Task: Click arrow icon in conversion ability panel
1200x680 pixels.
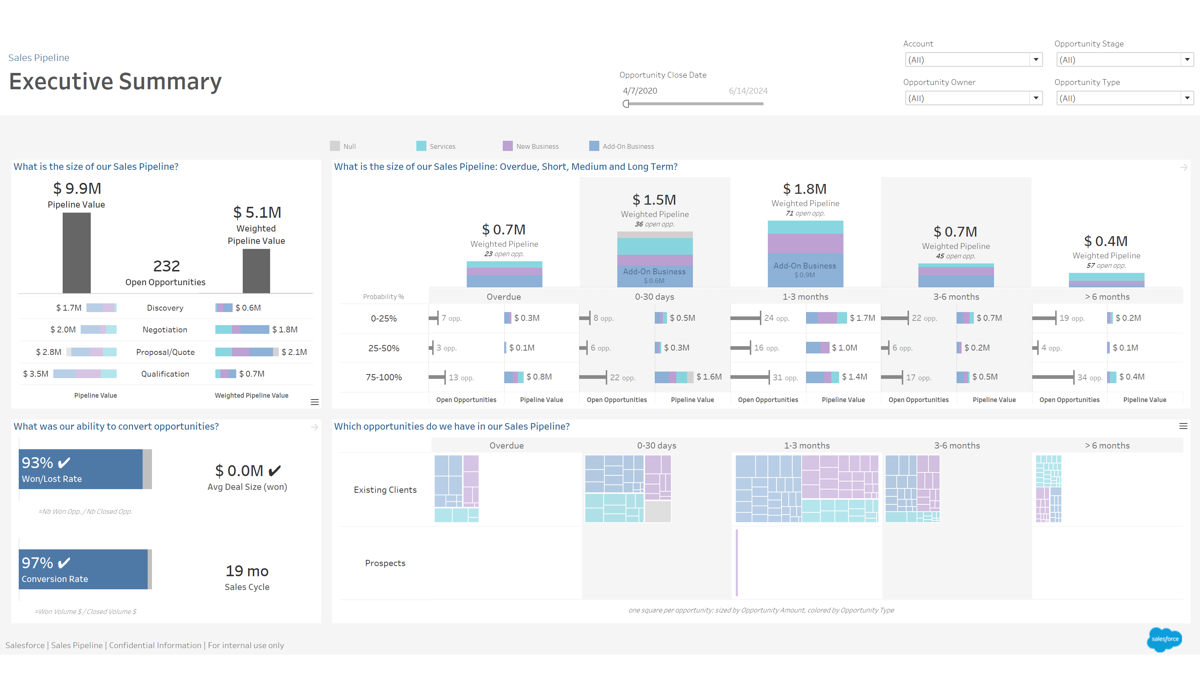Action: pos(314,427)
